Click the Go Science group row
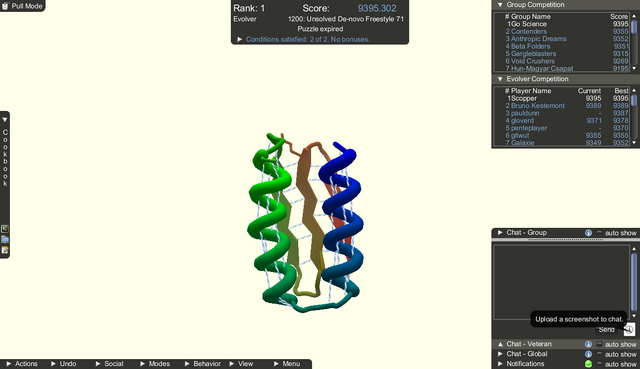This screenshot has width=640, height=369. pyautogui.click(x=568, y=24)
